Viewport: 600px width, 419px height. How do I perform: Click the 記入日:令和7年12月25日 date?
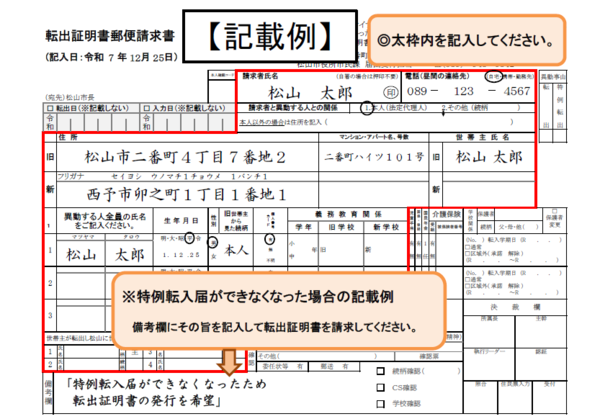(112, 57)
